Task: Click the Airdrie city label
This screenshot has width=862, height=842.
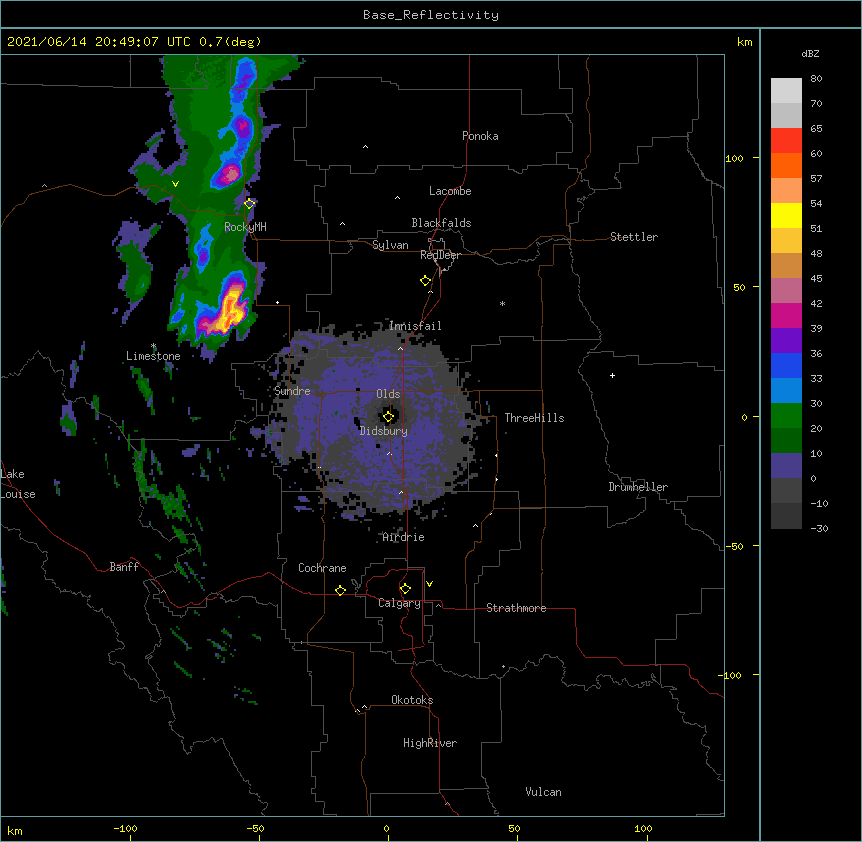Action: click(404, 537)
